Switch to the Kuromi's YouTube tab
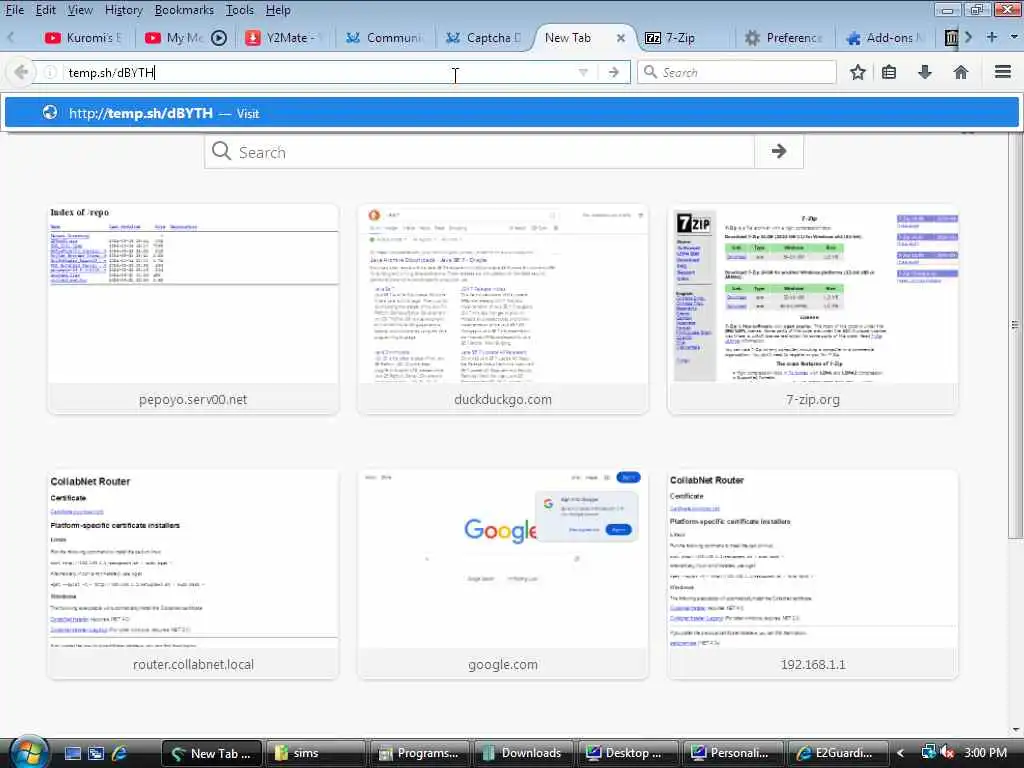Image resolution: width=1024 pixels, height=768 pixels. point(84,38)
